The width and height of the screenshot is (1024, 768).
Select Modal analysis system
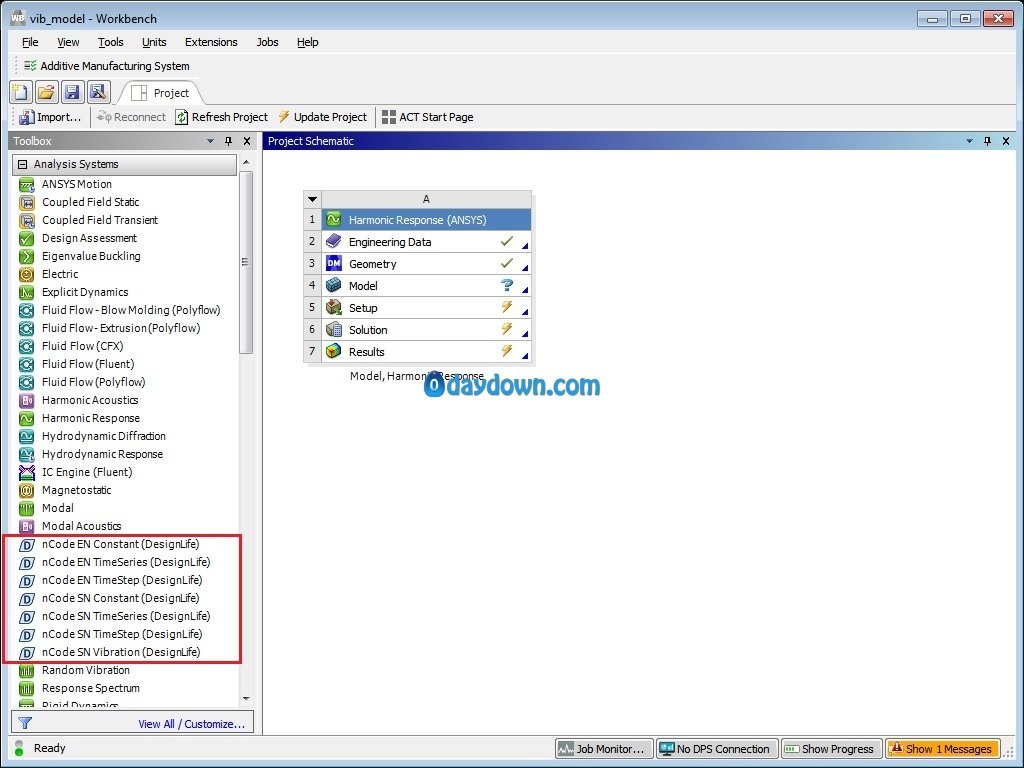57,508
